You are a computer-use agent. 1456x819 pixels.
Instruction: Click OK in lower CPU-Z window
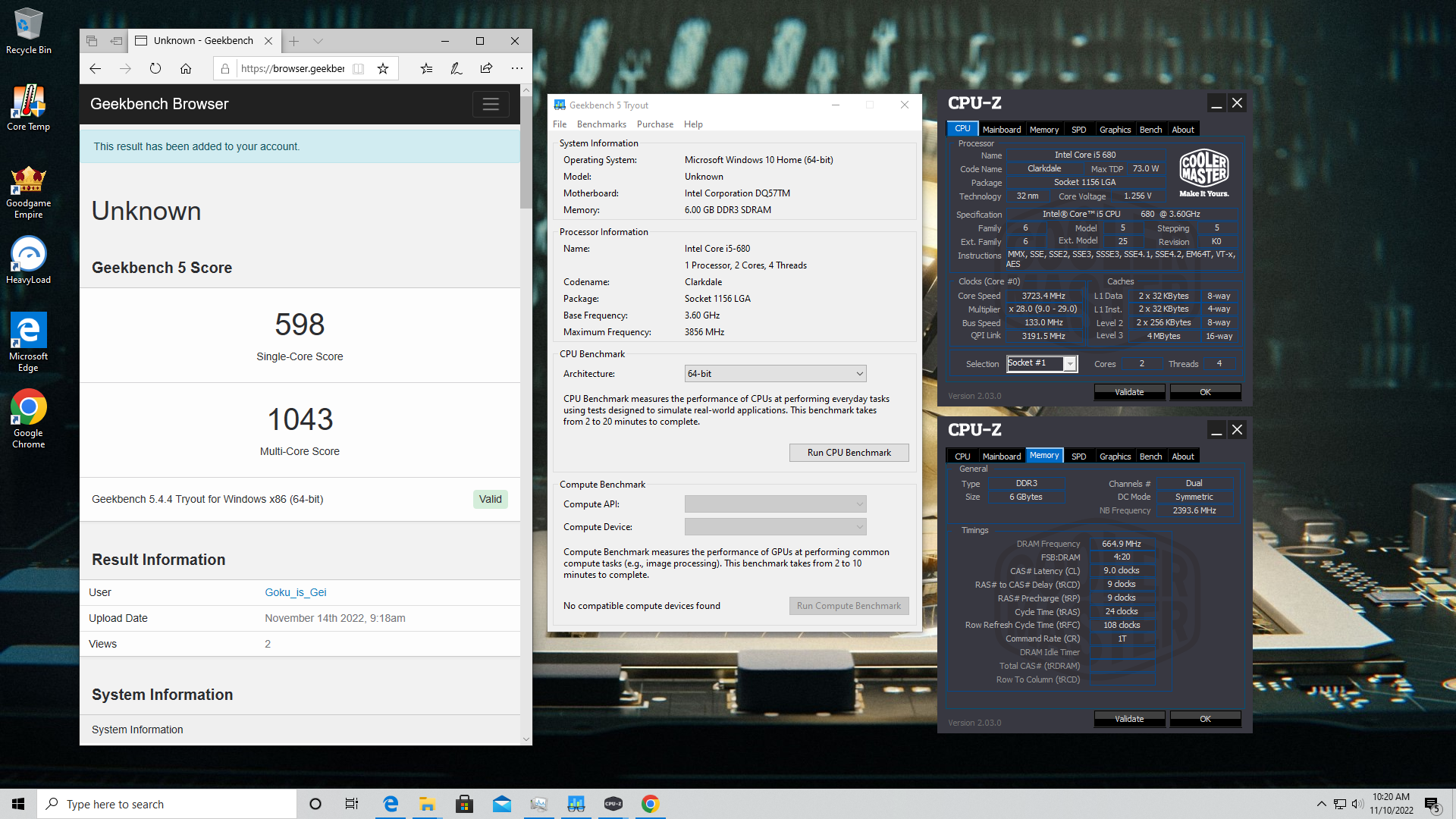[x=1205, y=719]
